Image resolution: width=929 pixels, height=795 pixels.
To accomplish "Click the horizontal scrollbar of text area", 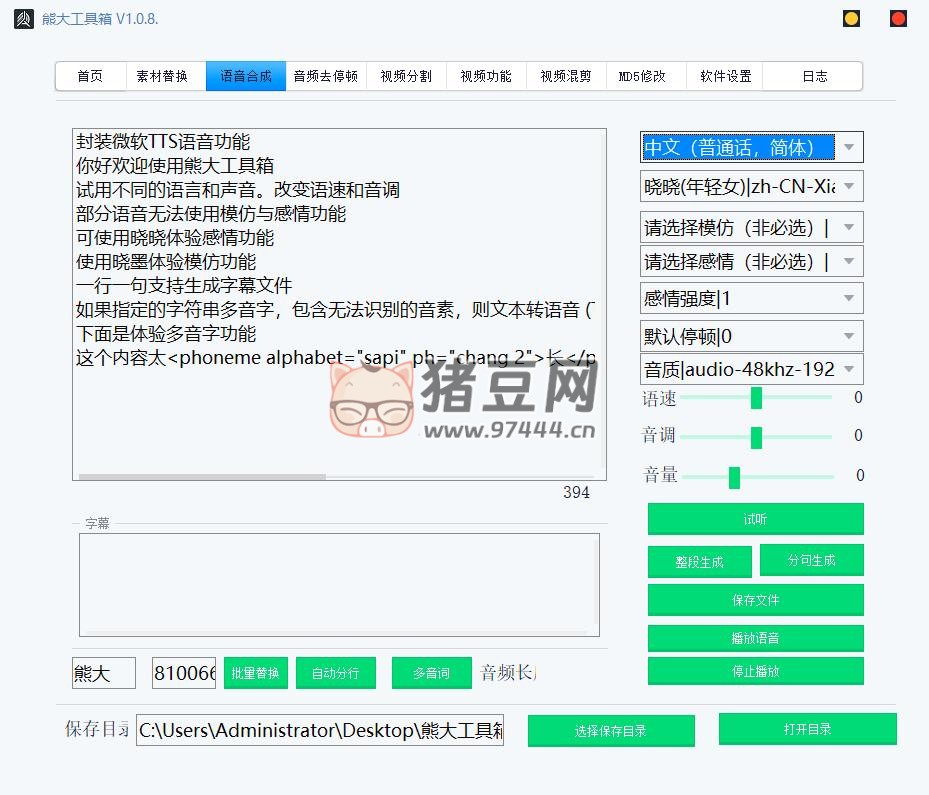I will (202, 477).
